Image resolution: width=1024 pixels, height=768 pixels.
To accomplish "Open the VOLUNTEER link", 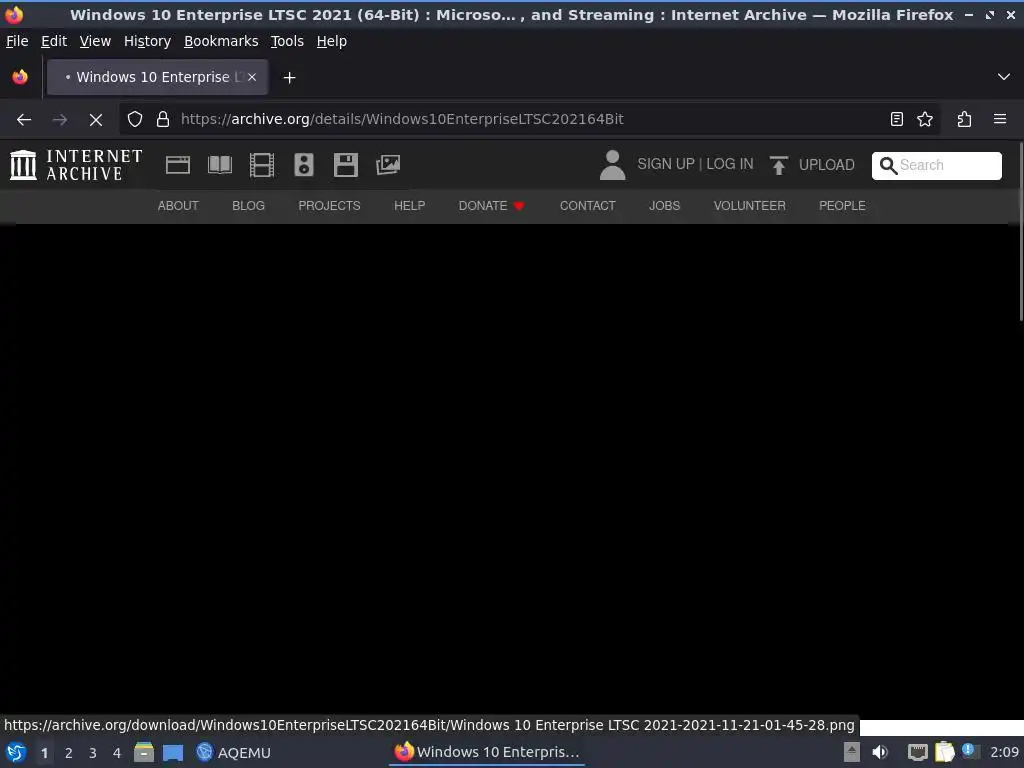I will coord(749,206).
